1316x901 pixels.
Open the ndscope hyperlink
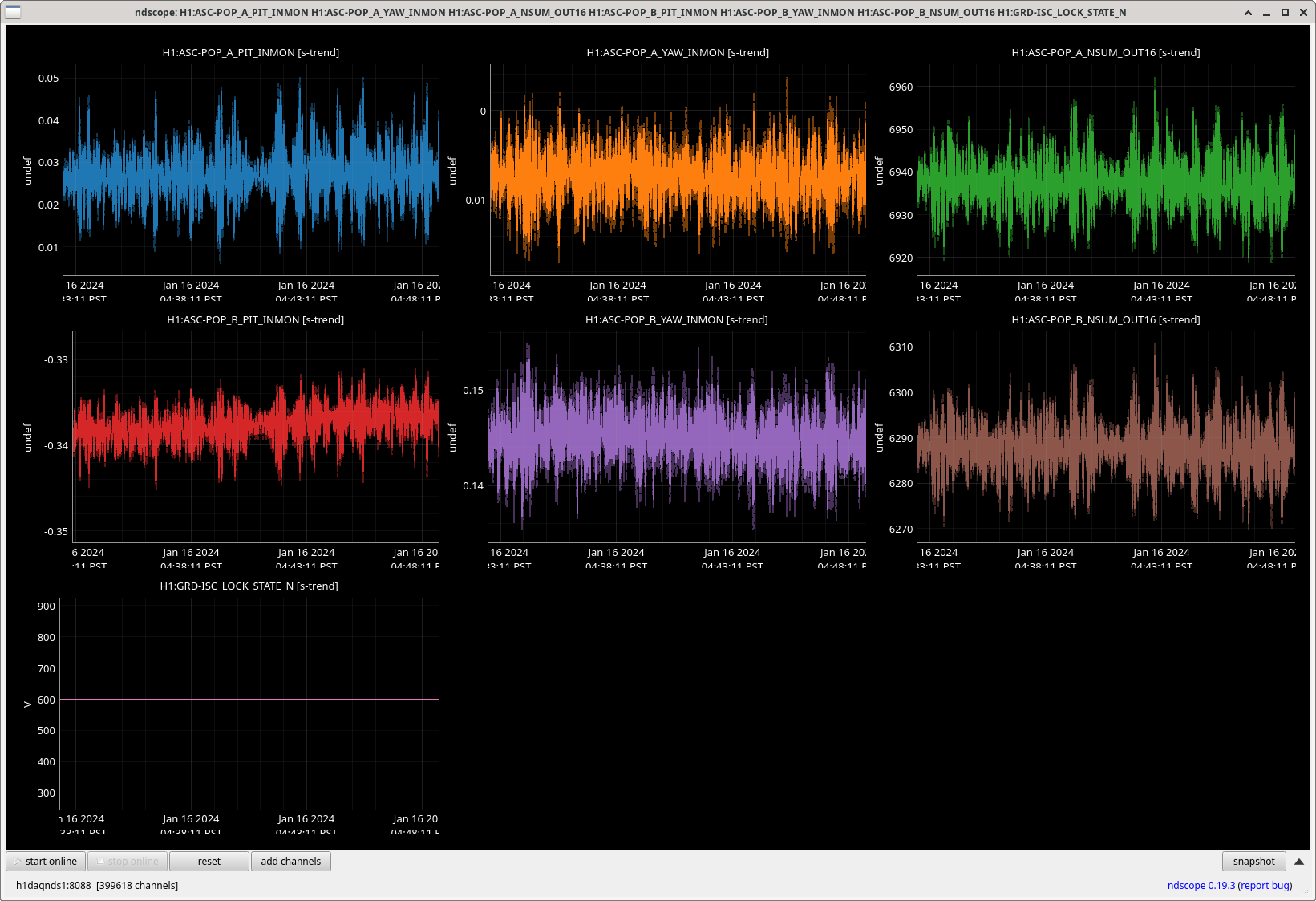click(x=1186, y=886)
